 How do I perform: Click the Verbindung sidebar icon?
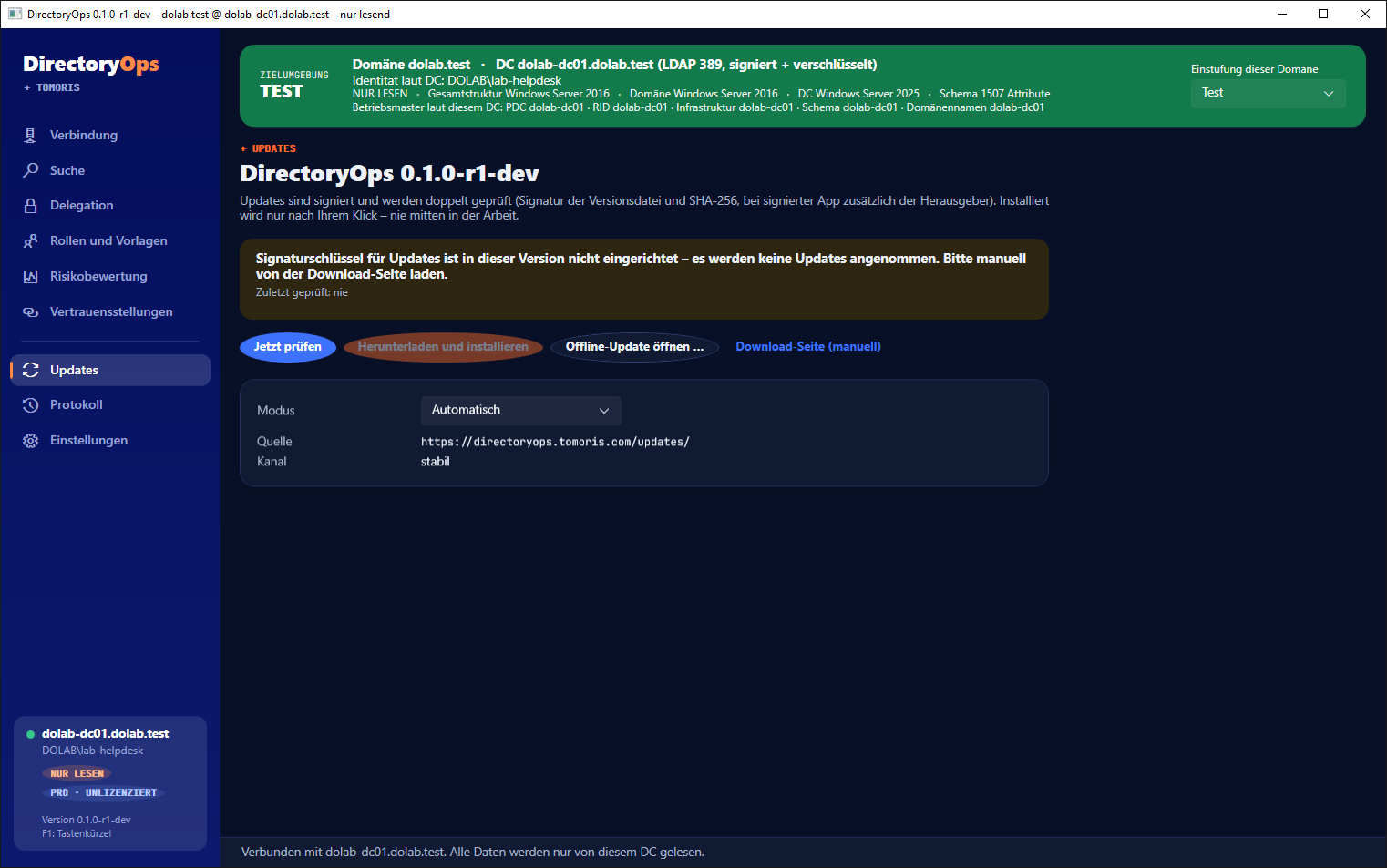[x=30, y=135]
